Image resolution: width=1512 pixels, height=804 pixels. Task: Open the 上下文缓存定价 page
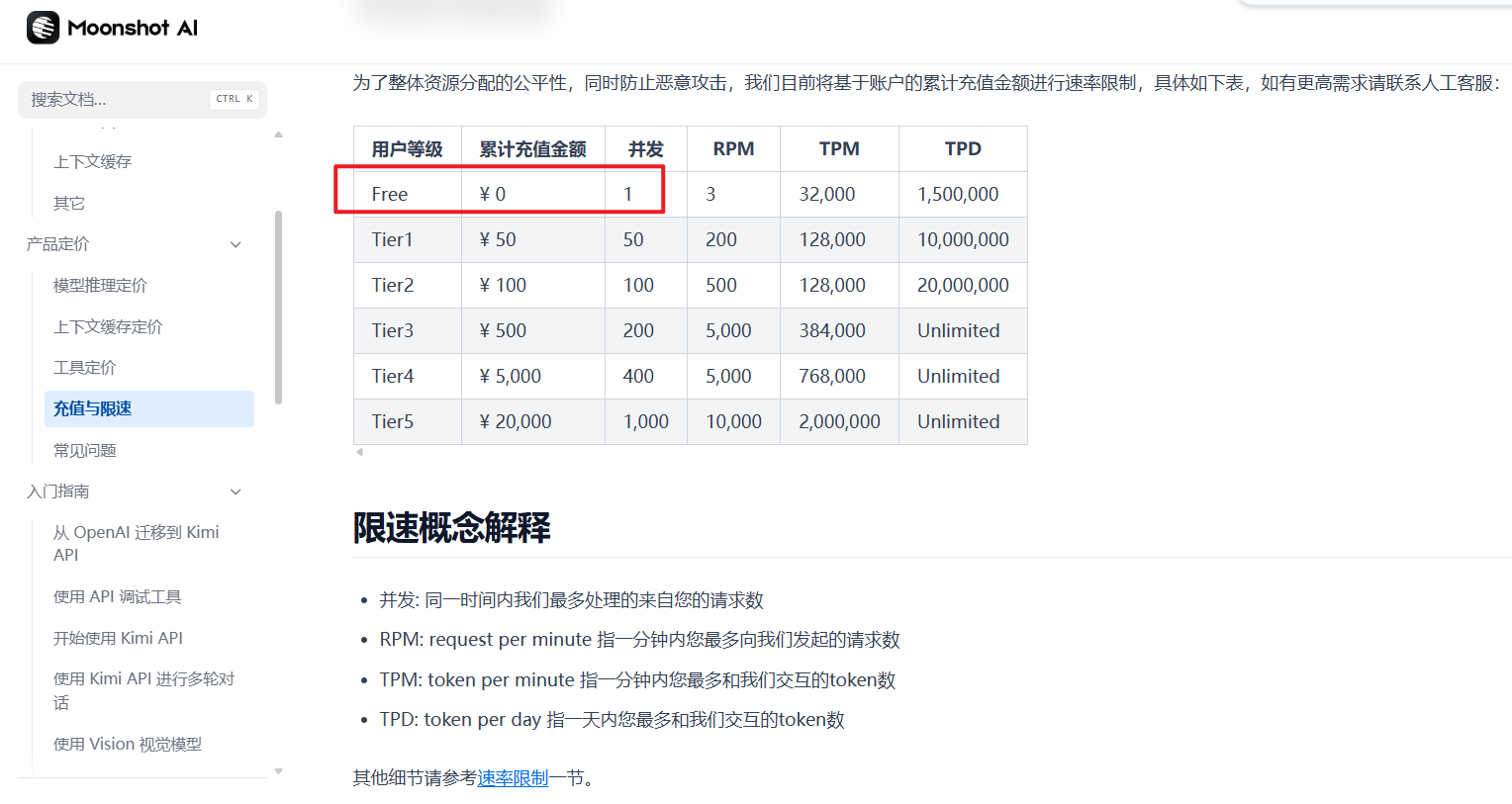pos(108,326)
